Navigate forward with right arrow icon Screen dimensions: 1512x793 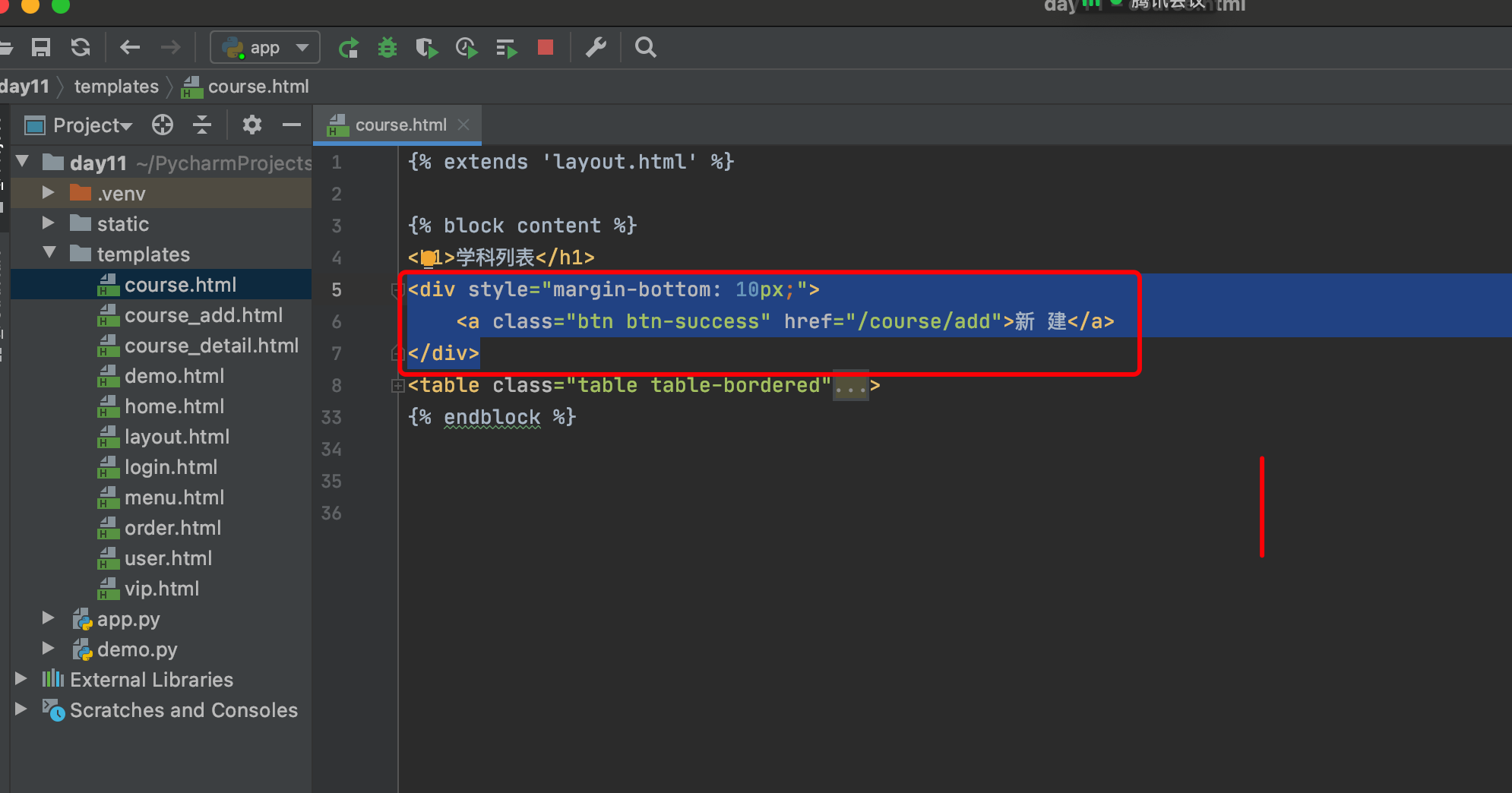[x=171, y=48]
